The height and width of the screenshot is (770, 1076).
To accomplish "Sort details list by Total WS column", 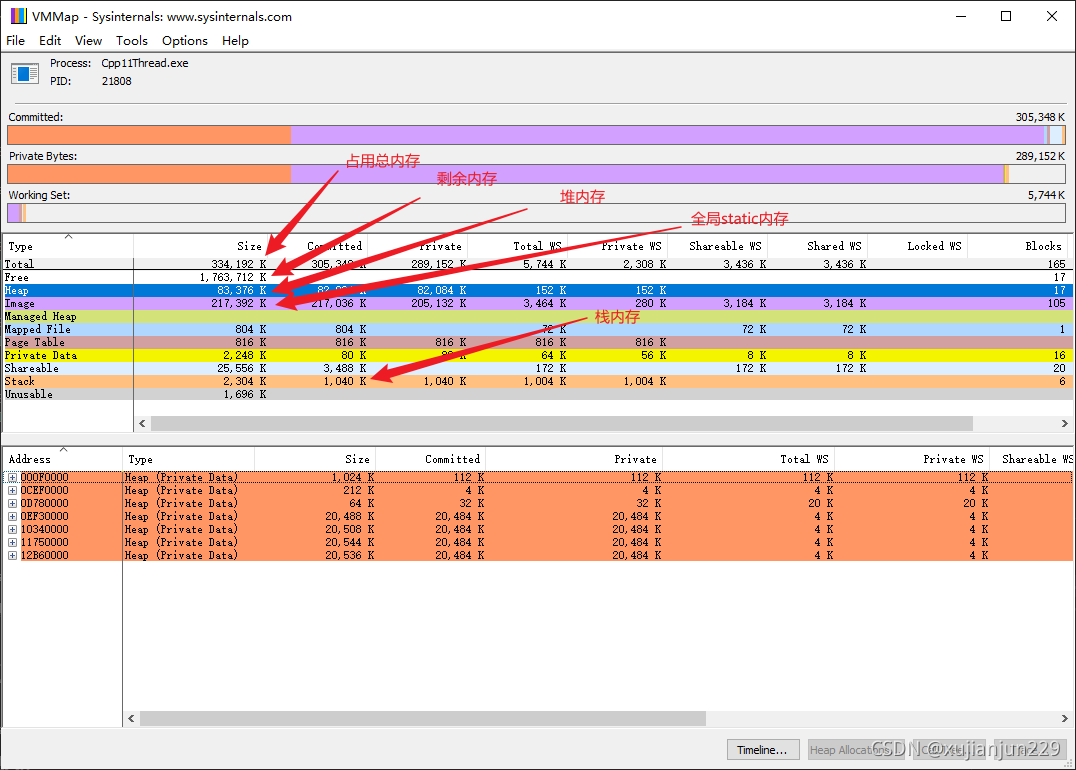I will (748, 459).
